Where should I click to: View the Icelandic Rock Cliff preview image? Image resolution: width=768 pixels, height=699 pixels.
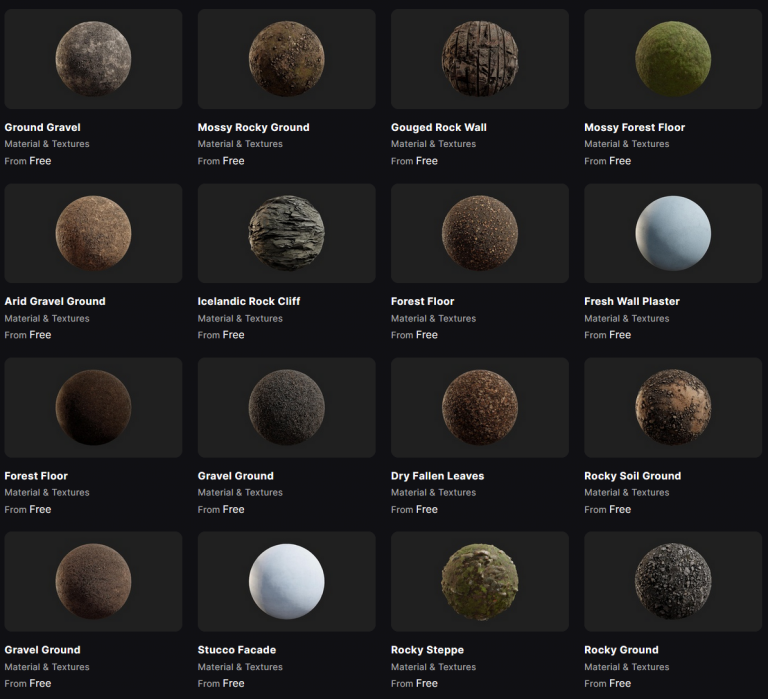coord(286,233)
